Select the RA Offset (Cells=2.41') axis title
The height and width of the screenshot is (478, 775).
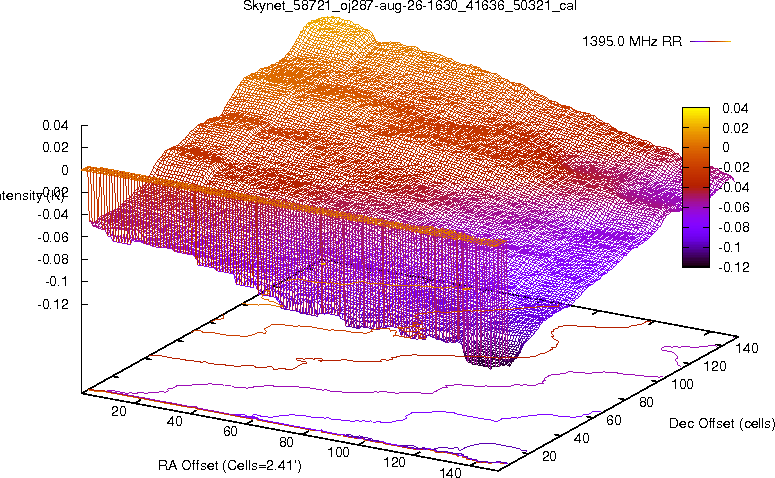tap(230, 465)
